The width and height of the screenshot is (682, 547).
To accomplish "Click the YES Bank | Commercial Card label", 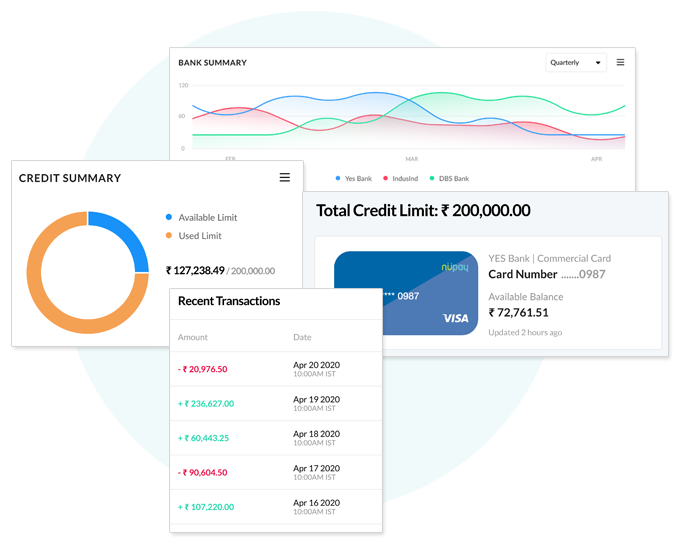I will (549, 258).
